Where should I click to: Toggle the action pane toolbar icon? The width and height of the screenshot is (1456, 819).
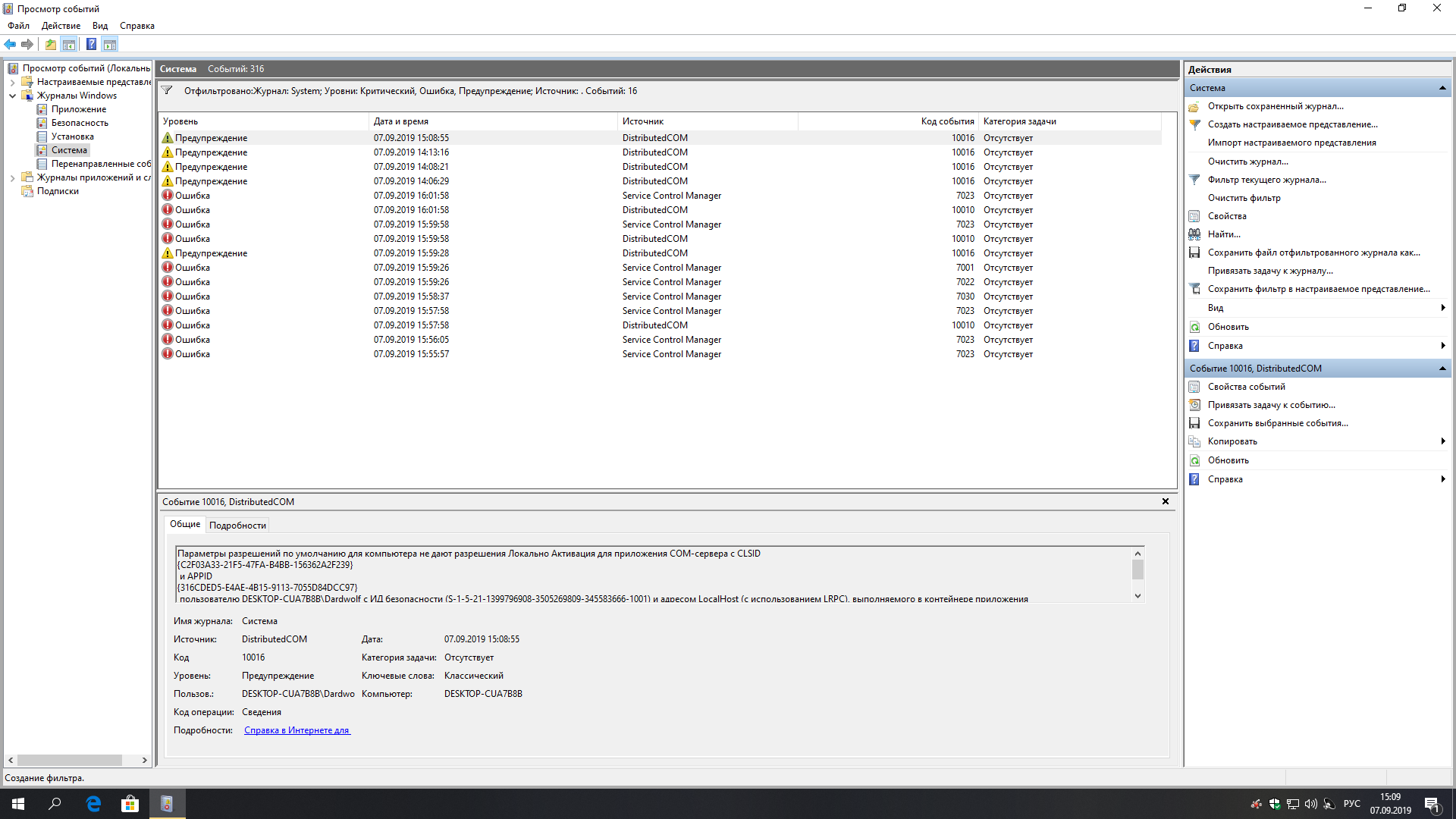pyautogui.click(x=110, y=44)
